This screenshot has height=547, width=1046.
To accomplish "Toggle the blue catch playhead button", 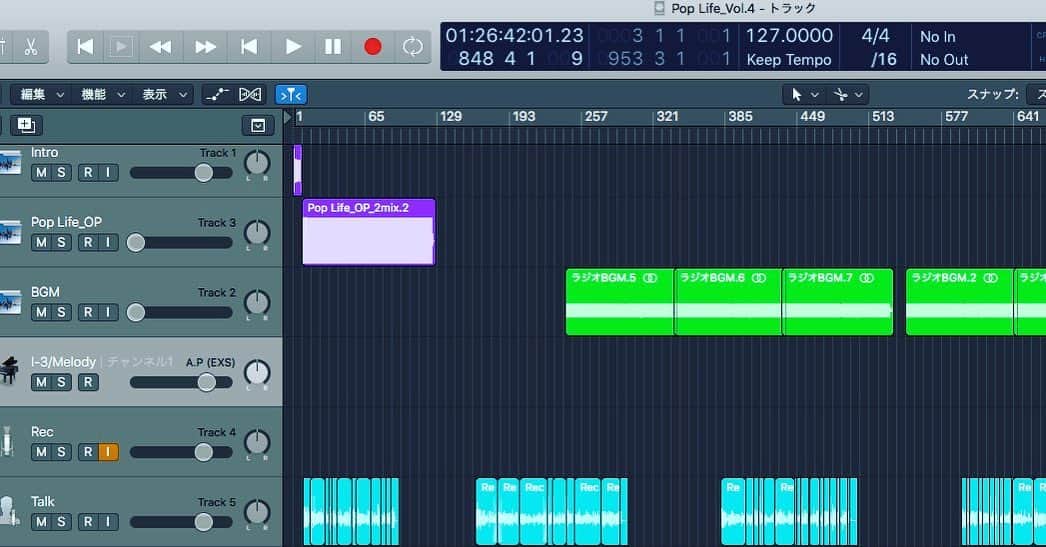I will [292, 95].
